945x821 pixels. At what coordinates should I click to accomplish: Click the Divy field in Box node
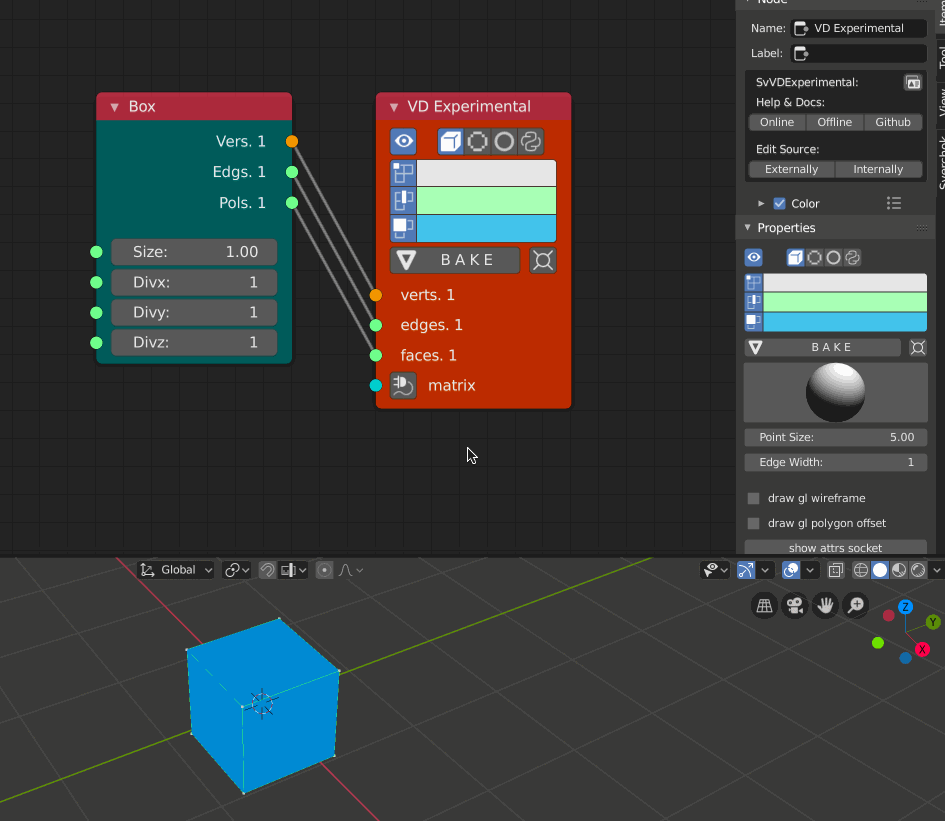click(x=194, y=312)
